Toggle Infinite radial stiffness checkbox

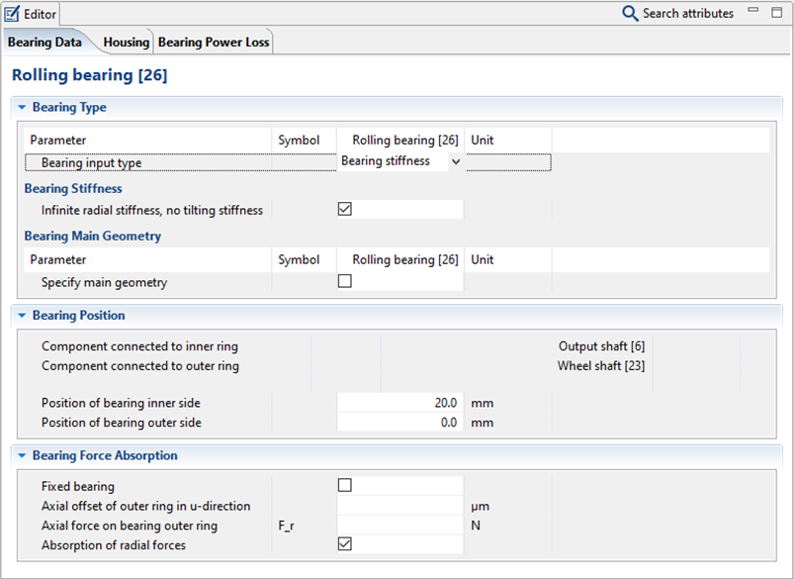345,210
